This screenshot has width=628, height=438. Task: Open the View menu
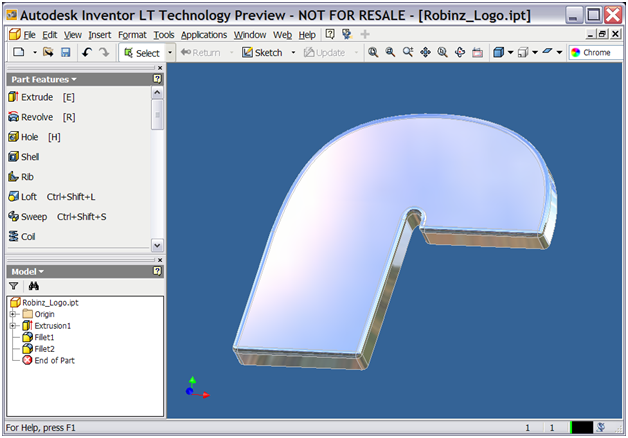pyautogui.click(x=72, y=35)
